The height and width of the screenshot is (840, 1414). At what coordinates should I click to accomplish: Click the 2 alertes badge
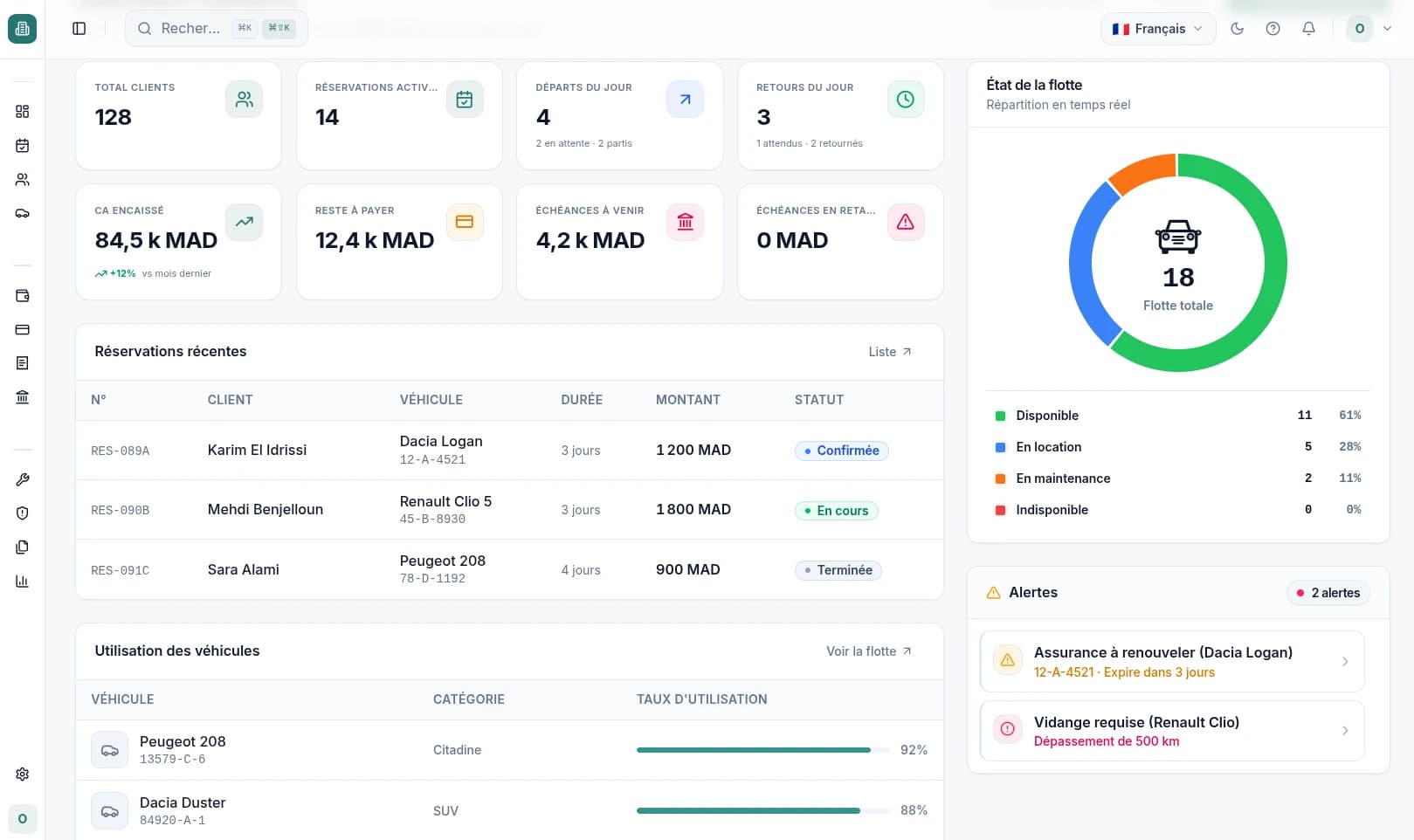coord(1328,593)
